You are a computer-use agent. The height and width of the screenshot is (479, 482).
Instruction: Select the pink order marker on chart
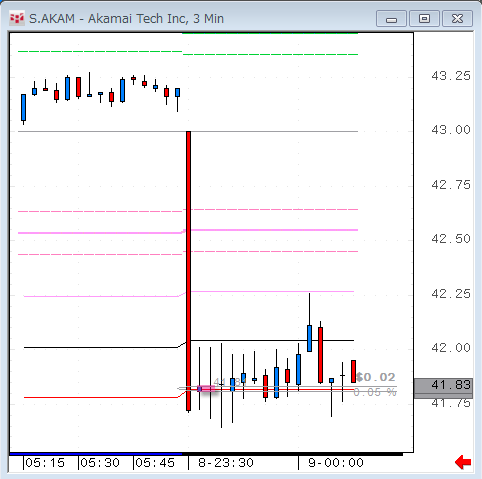(x=206, y=389)
